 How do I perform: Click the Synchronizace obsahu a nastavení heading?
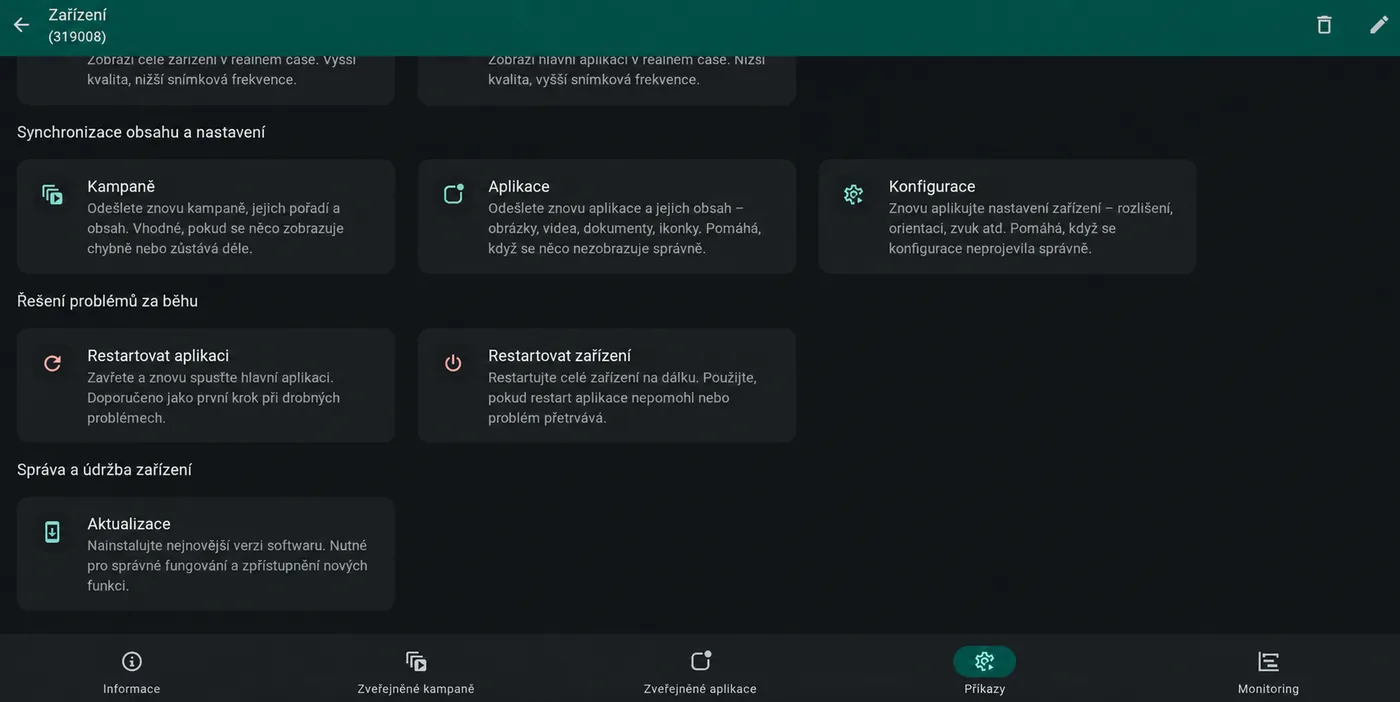[x=141, y=132]
